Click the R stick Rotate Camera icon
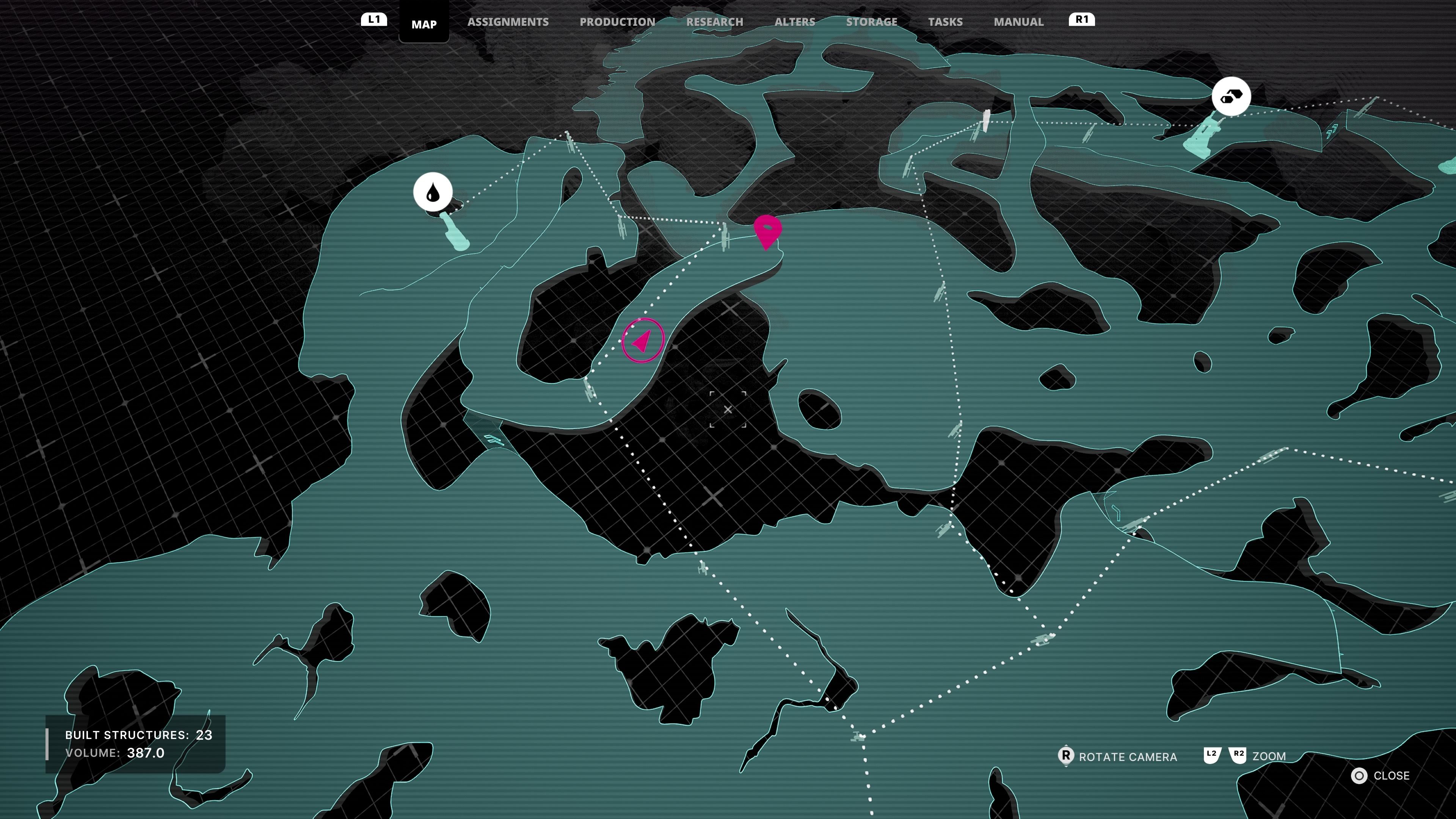The height and width of the screenshot is (819, 1456). (1065, 756)
